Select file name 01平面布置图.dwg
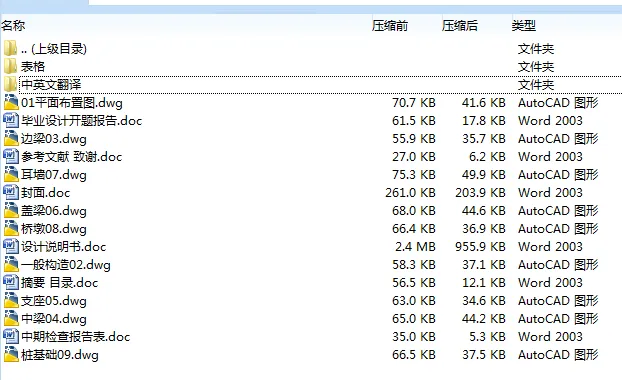622x380 pixels. [x=72, y=103]
